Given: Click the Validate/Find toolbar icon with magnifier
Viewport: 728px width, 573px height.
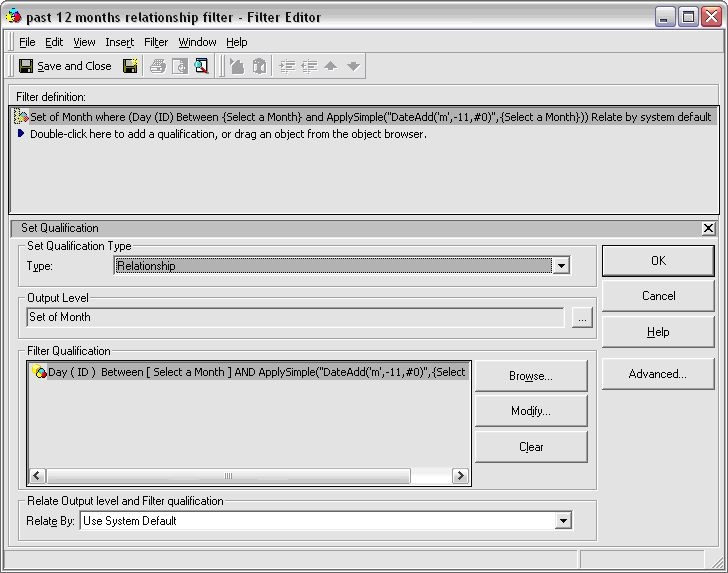Looking at the screenshot, I should [x=202, y=66].
